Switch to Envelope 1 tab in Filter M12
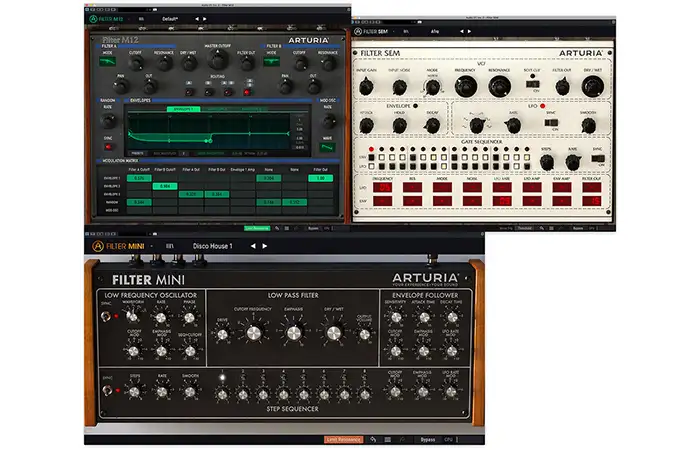Image resolution: width=700 pixels, height=450 pixels. [183, 109]
